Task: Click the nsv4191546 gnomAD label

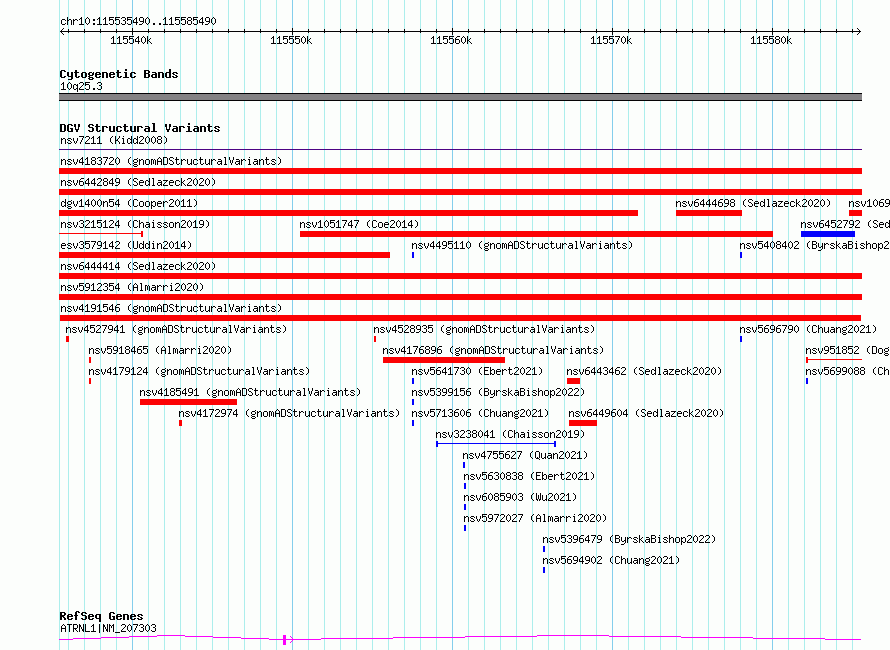Action: click(x=171, y=308)
